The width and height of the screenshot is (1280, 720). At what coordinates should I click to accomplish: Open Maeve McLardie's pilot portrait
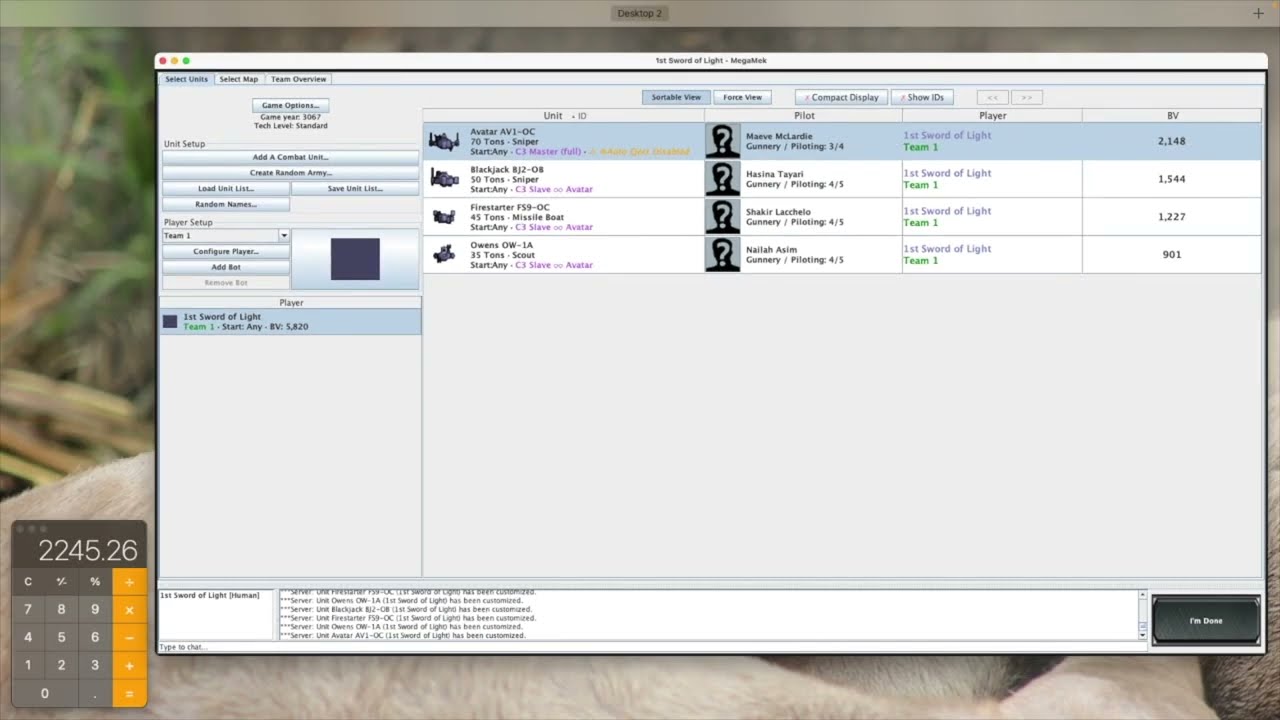coord(722,141)
